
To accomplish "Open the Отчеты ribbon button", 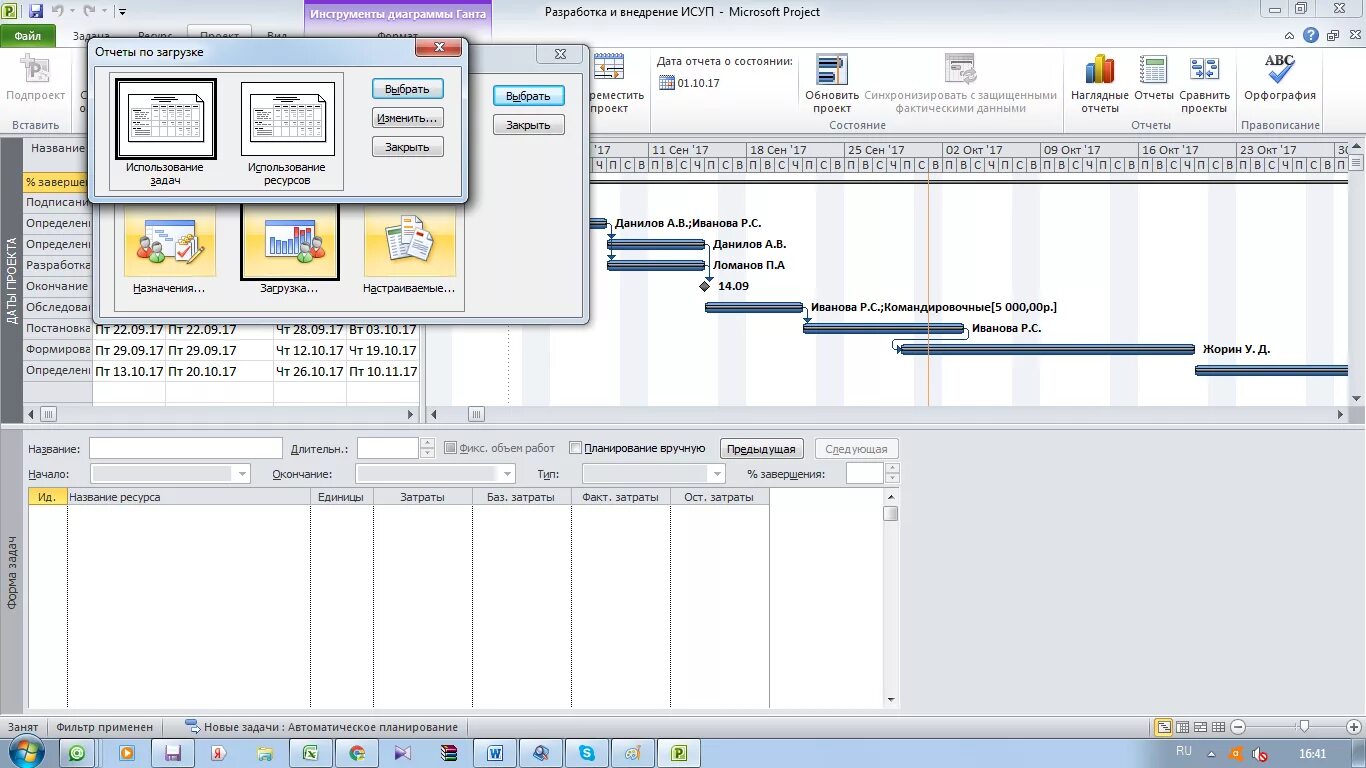I will coord(1153,83).
